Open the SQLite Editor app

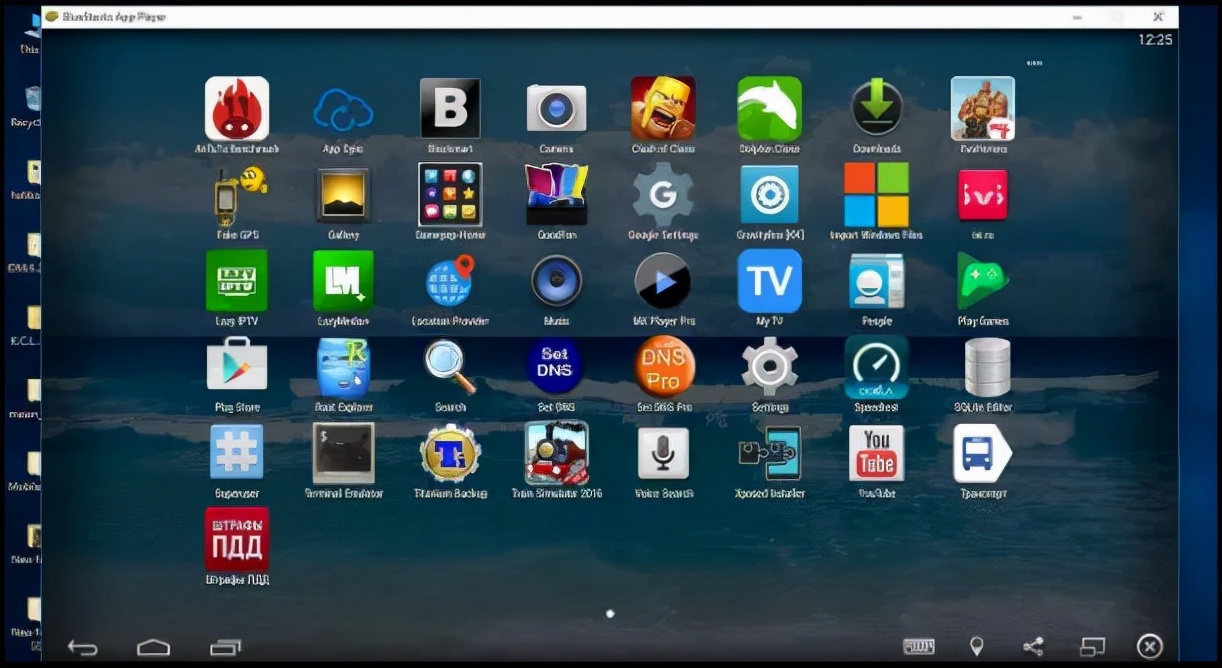tap(985, 367)
